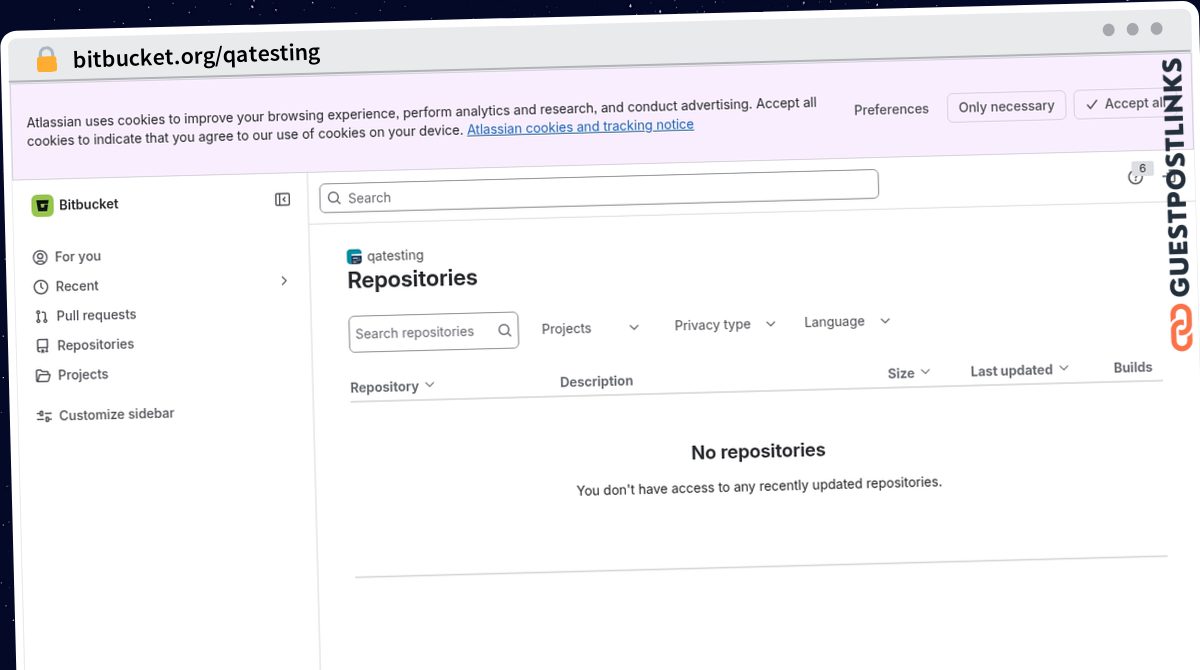This screenshot has height=670, width=1200.
Task: Collapse sidebar using the panel toggle icon
Action: [282, 200]
